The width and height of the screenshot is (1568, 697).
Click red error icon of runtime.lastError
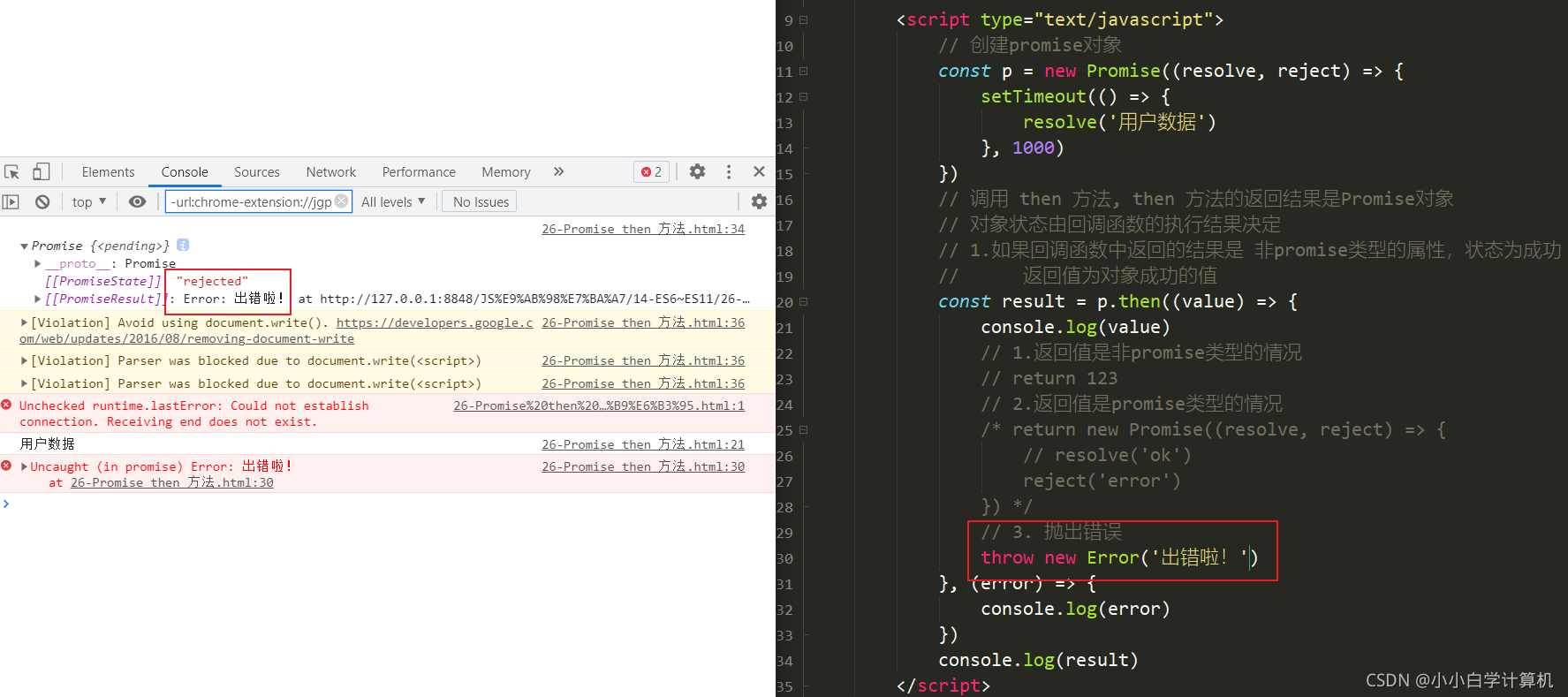[7, 405]
